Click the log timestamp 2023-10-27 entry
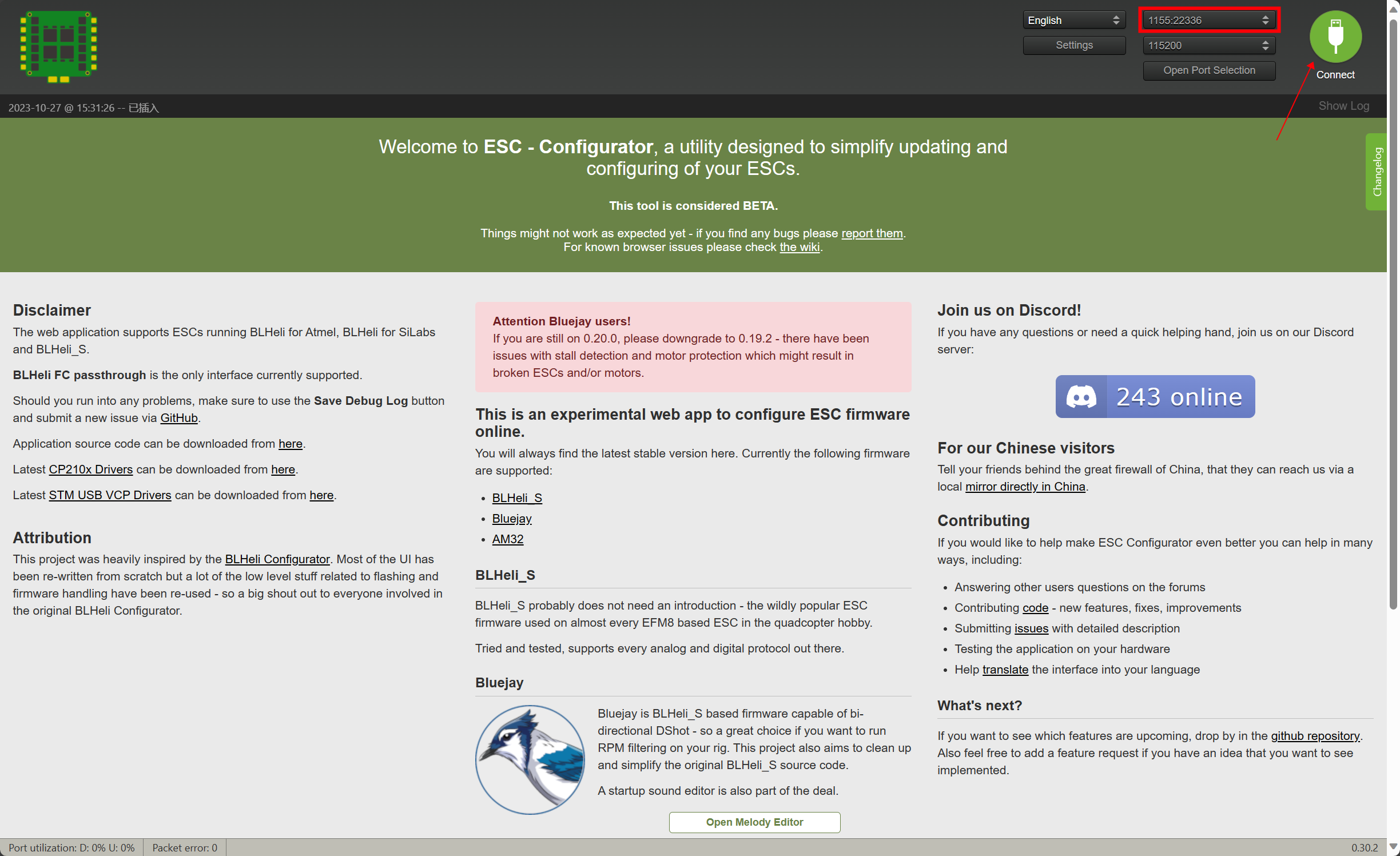The image size is (1400, 856). pyautogui.click(x=83, y=108)
